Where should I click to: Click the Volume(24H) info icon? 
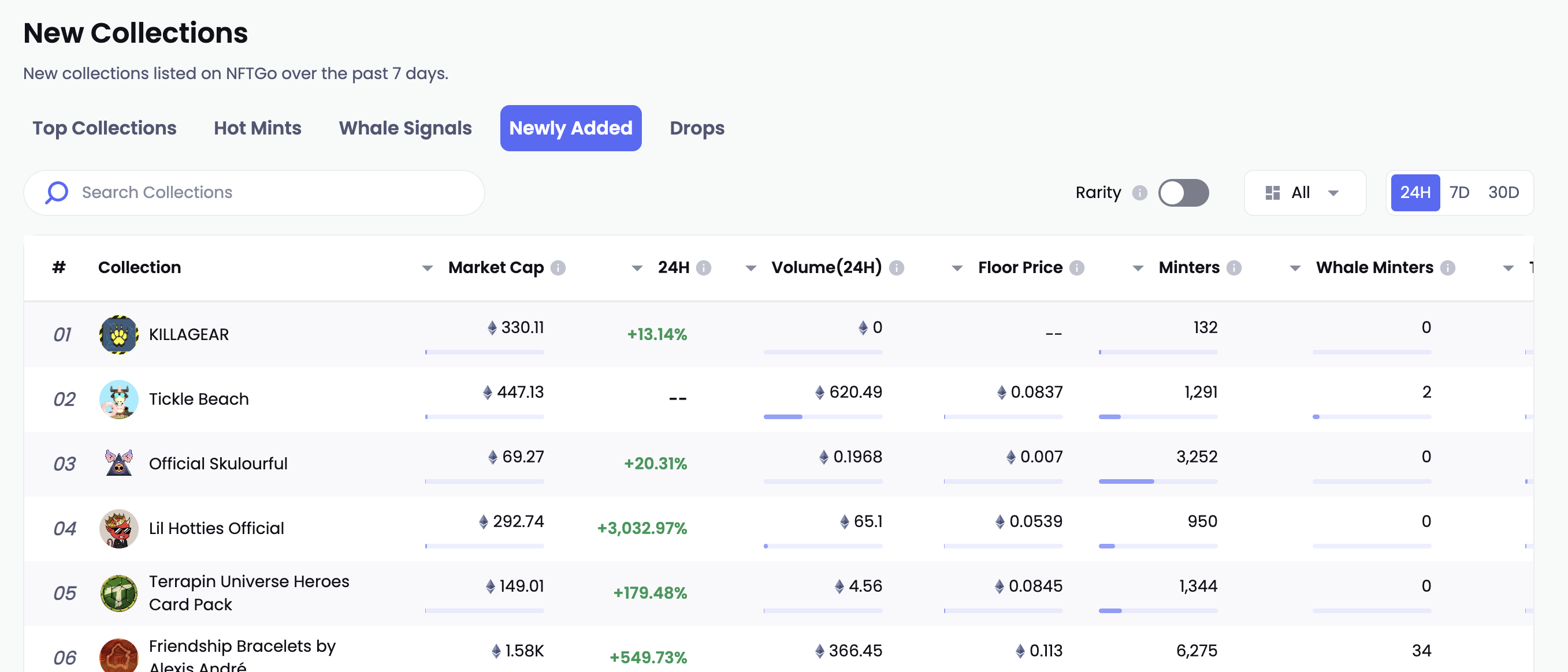point(896,267)
